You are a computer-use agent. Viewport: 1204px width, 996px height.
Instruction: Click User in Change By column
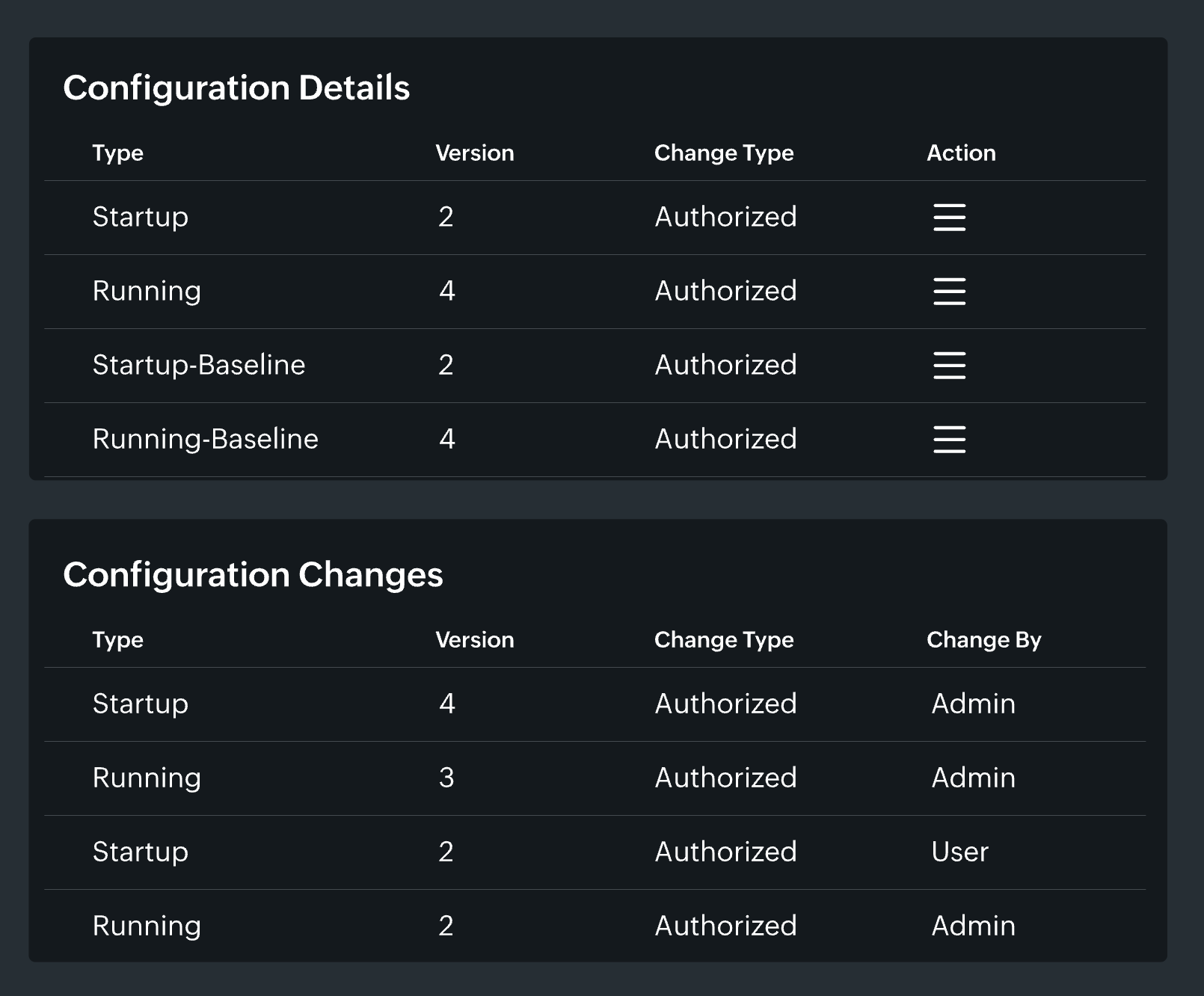tap(959, 852)
